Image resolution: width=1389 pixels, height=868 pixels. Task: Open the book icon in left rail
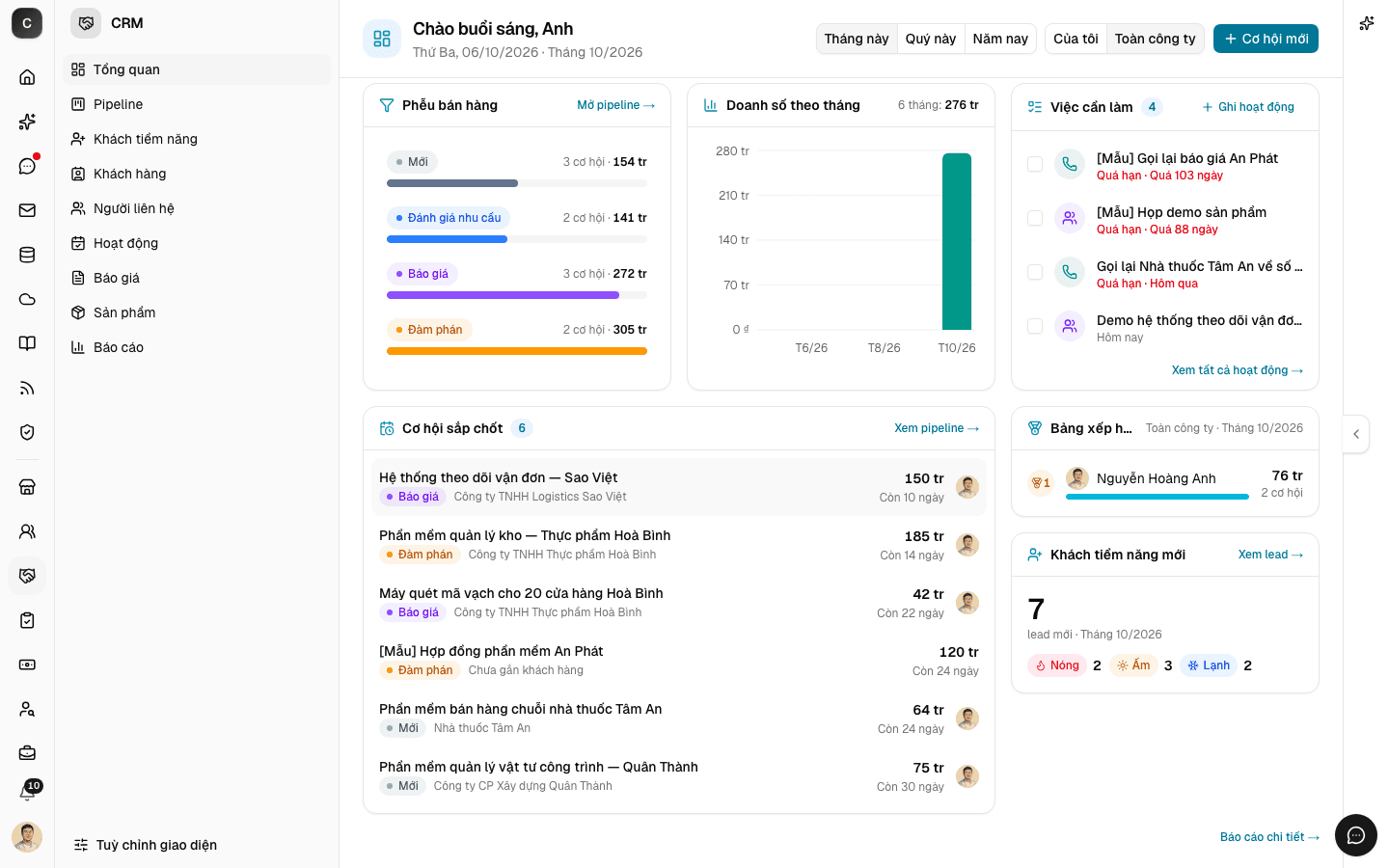click(x=27, y=343)
